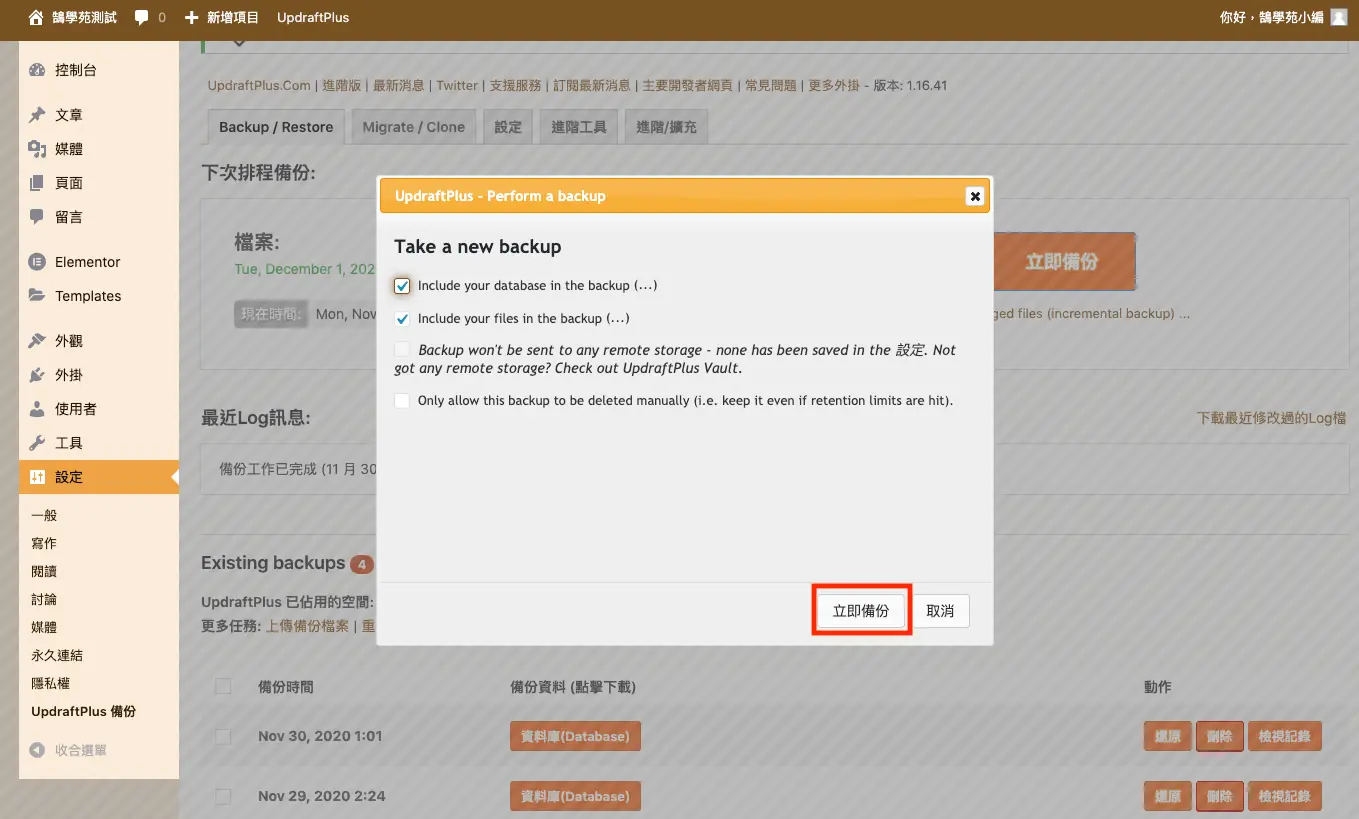1359x819 pixels.
Task: Open the user avatar icon at the top right
Action: point(1338,17)
